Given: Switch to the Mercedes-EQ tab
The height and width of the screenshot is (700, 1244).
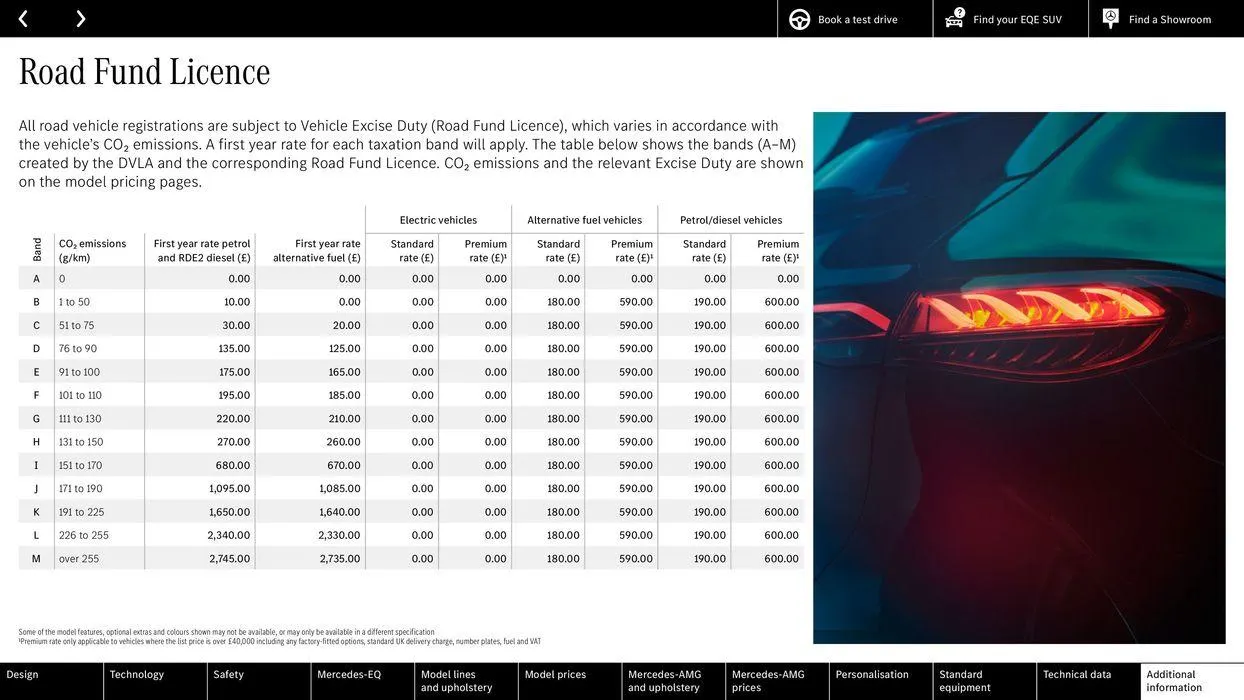Looking at the screenshot, I should 363,681.
